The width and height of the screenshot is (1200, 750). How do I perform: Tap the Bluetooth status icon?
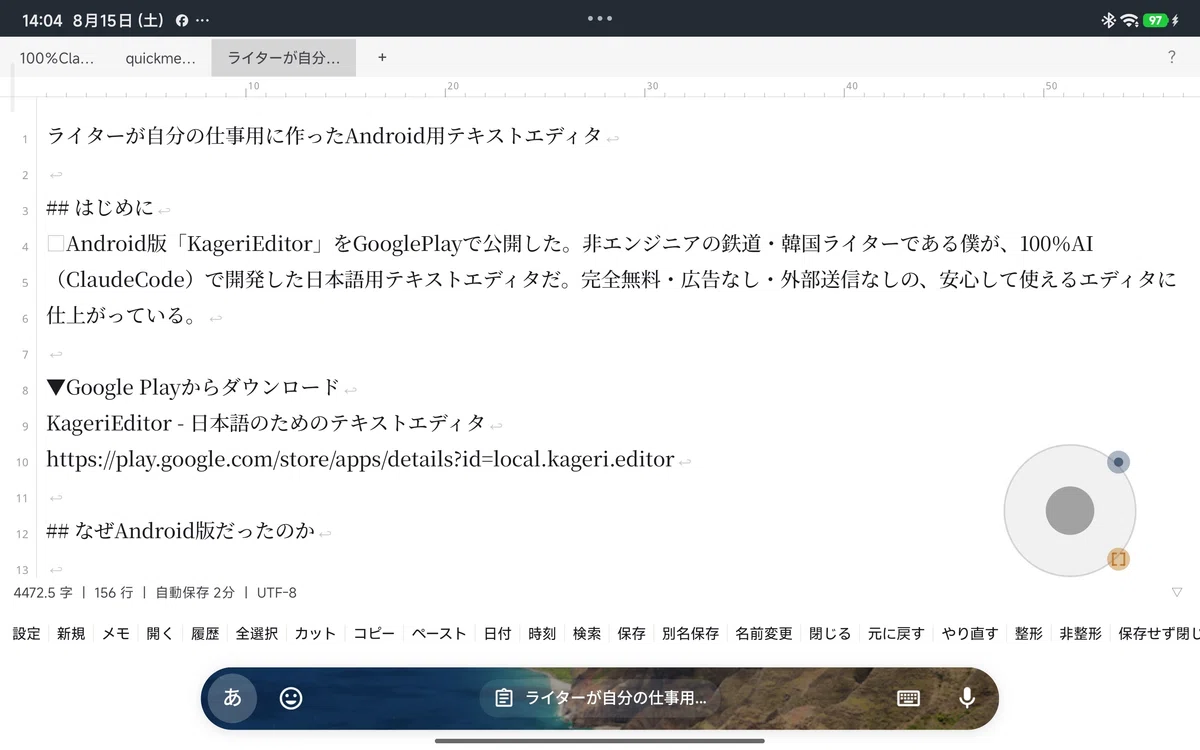tap(1108, 20)
